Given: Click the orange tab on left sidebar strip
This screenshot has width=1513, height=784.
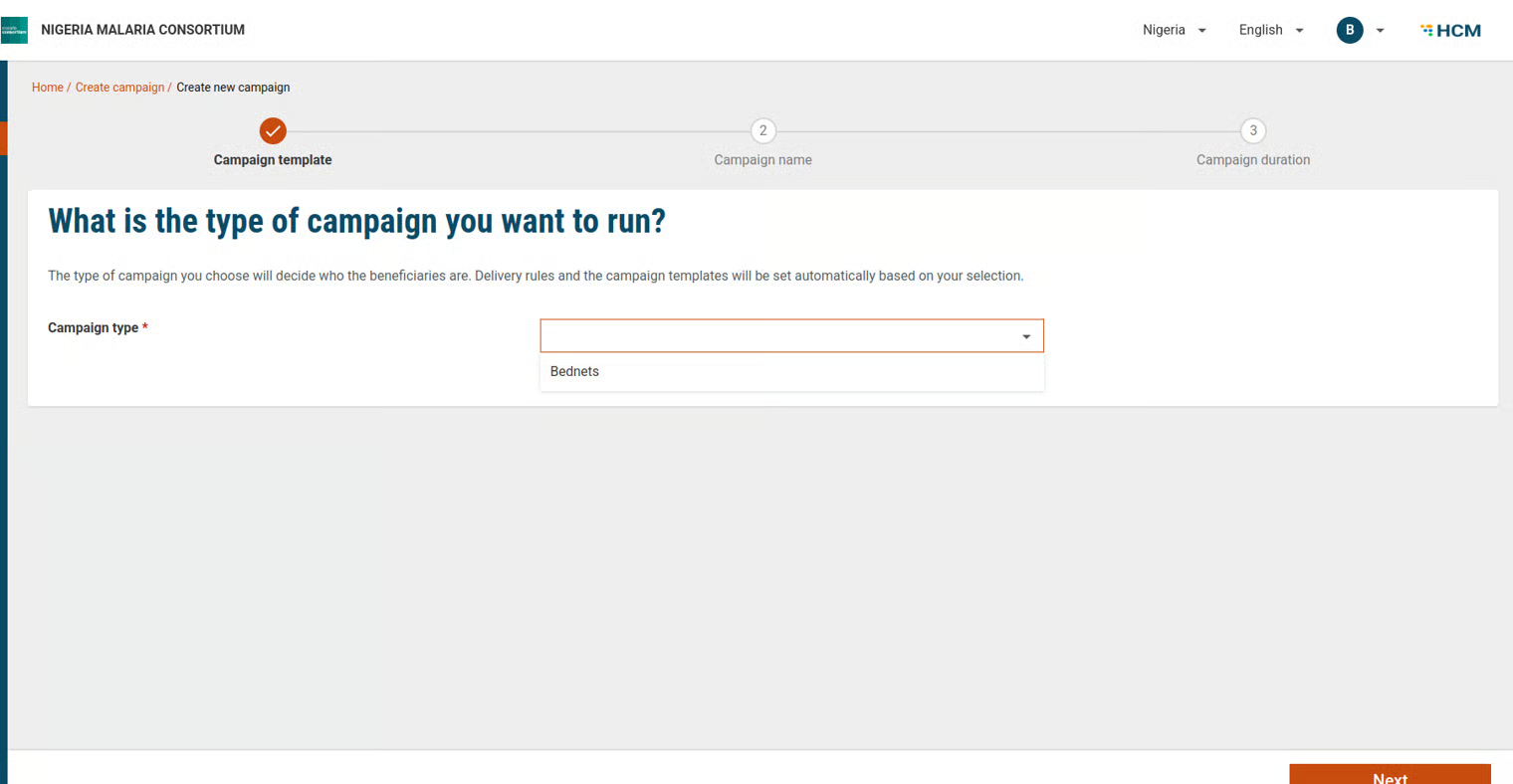Looking at the screenshot, I should (3, 137).
